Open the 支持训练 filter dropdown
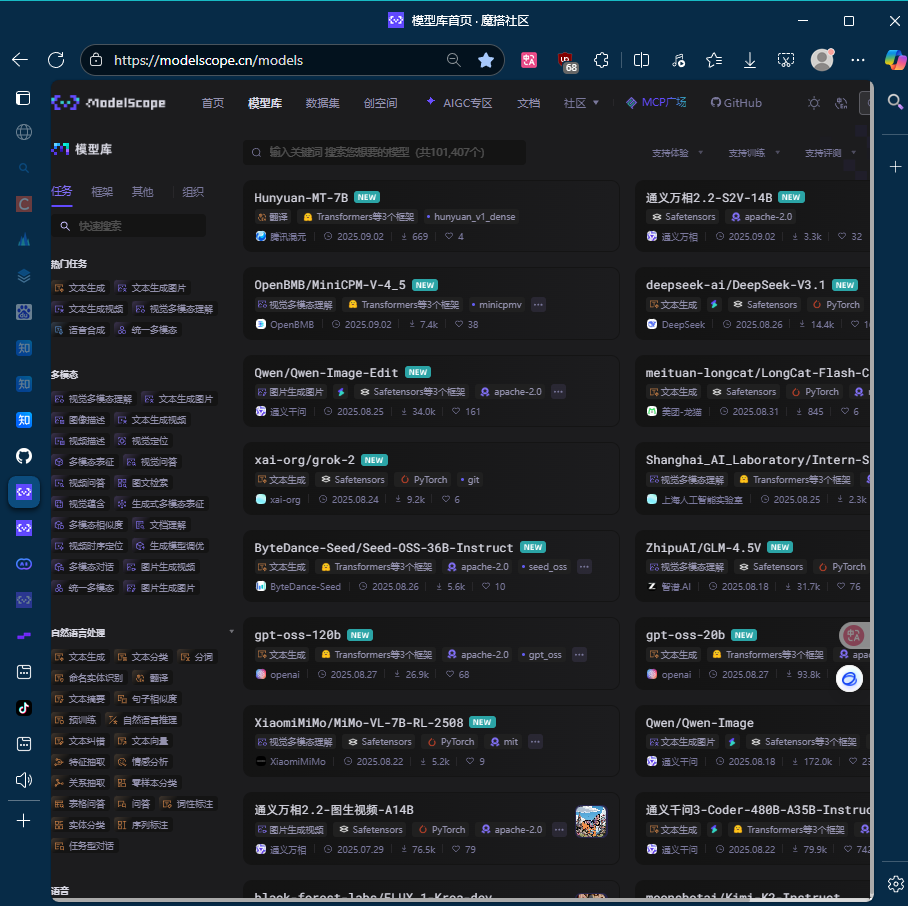The width and height of the screenshot is (908, 906). pos(754,153)
